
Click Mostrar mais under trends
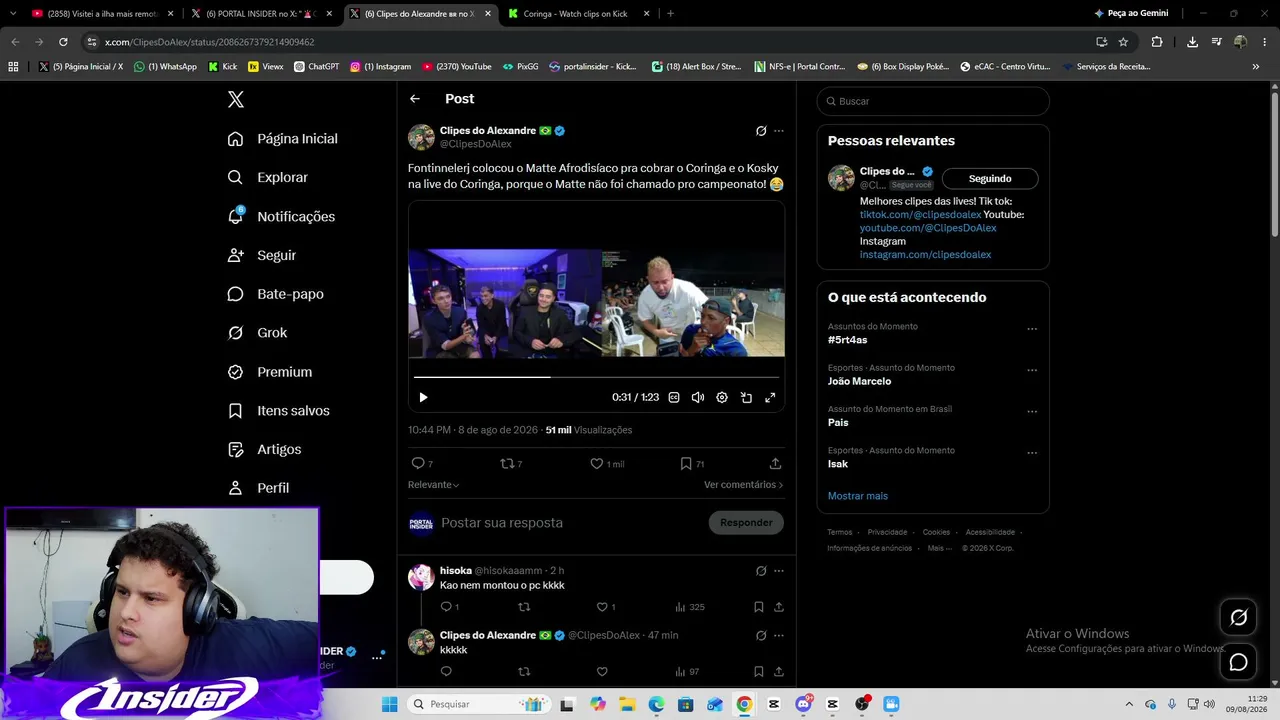(x=858, y=496)
